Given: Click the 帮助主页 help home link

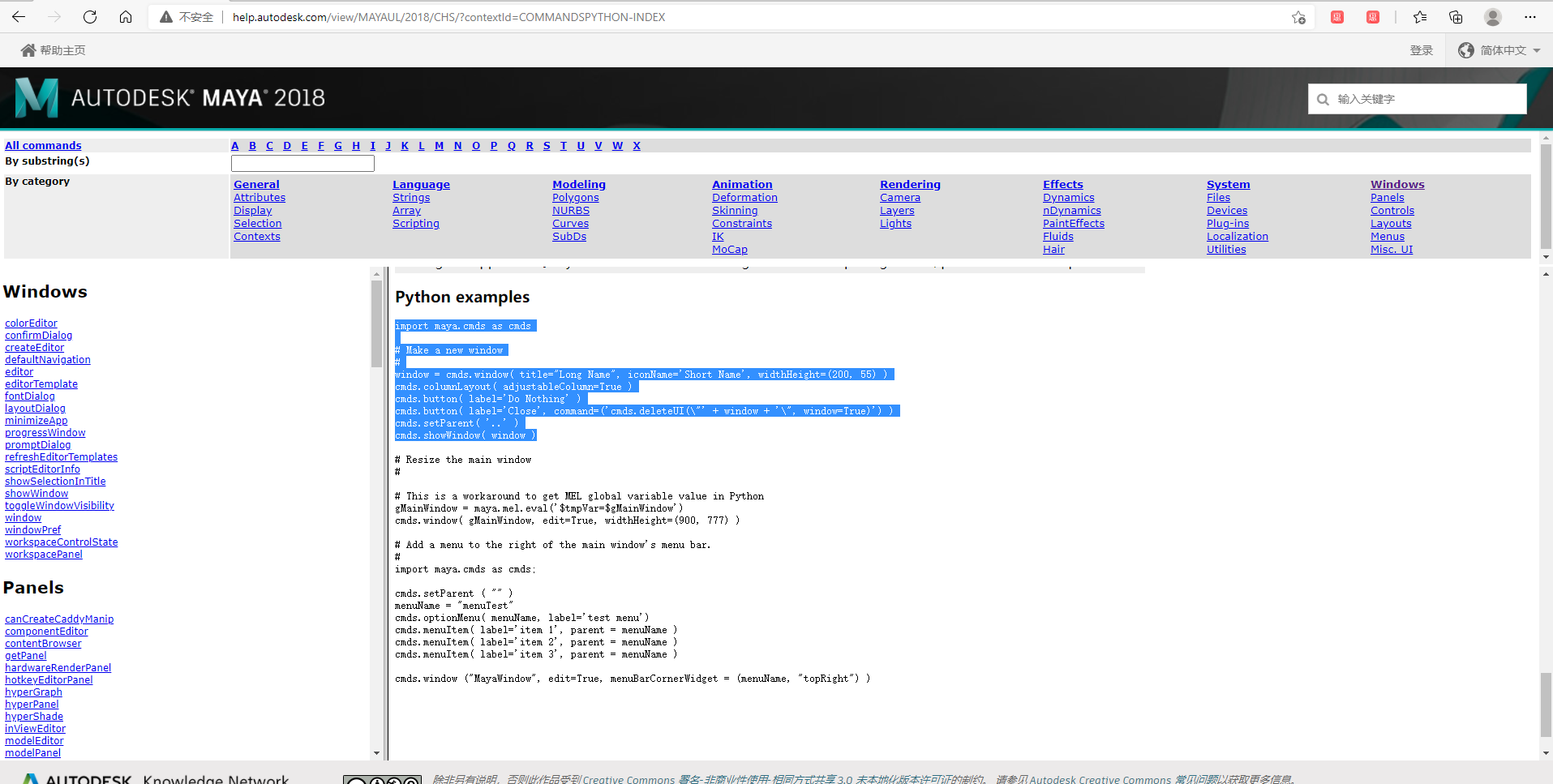Looking at the screenshot, I should (62, 50).
